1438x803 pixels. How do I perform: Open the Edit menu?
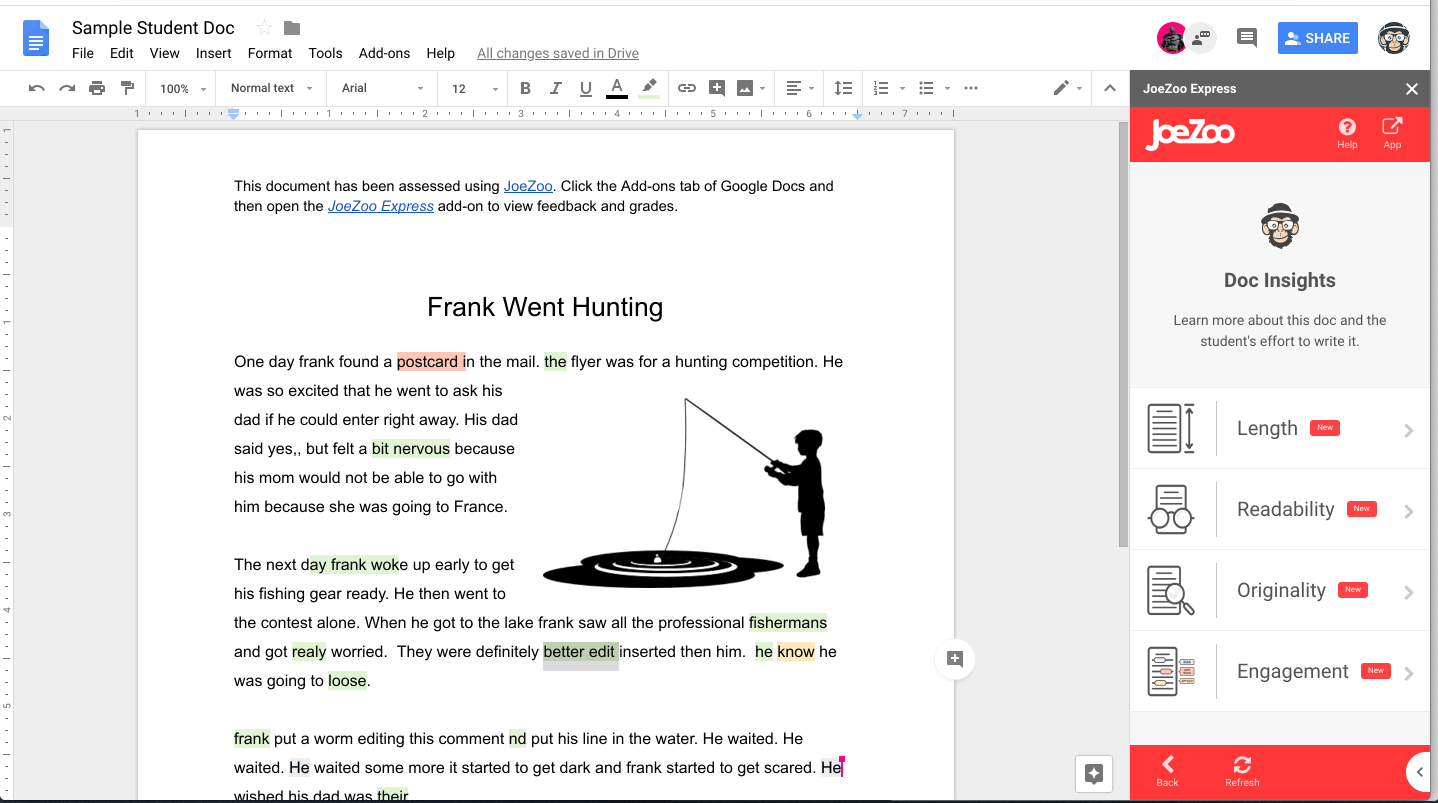tap(122, 53)
